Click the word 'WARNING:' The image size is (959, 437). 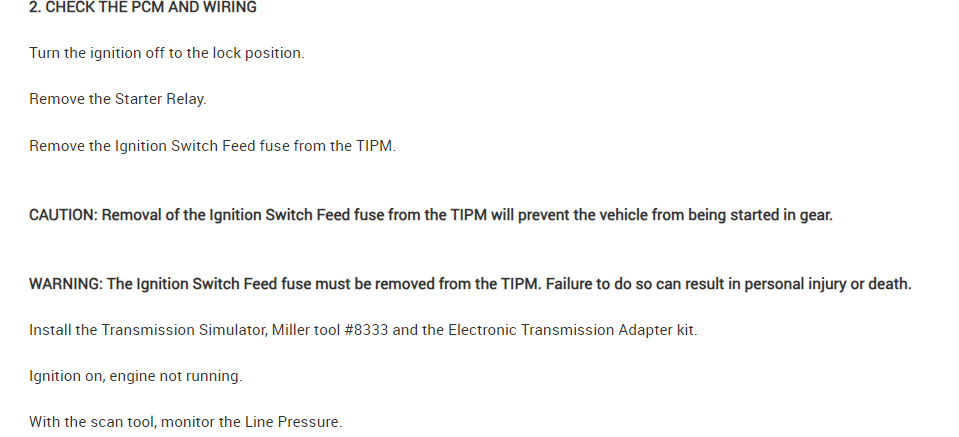coord(66,284)
